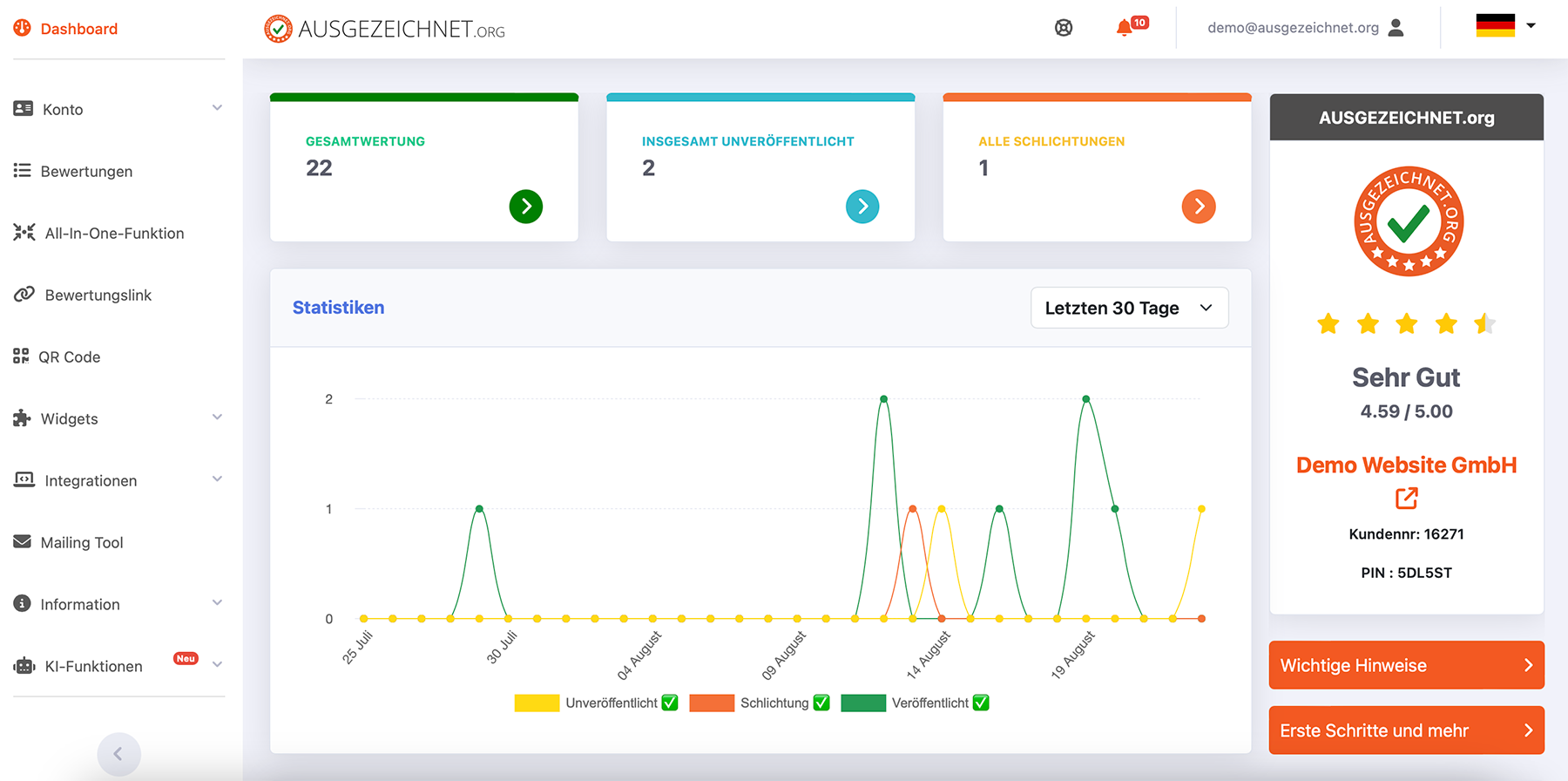This screenshot has height=781, width=1568.
Task: Click the user profile icon
Action: (1396, 28)
